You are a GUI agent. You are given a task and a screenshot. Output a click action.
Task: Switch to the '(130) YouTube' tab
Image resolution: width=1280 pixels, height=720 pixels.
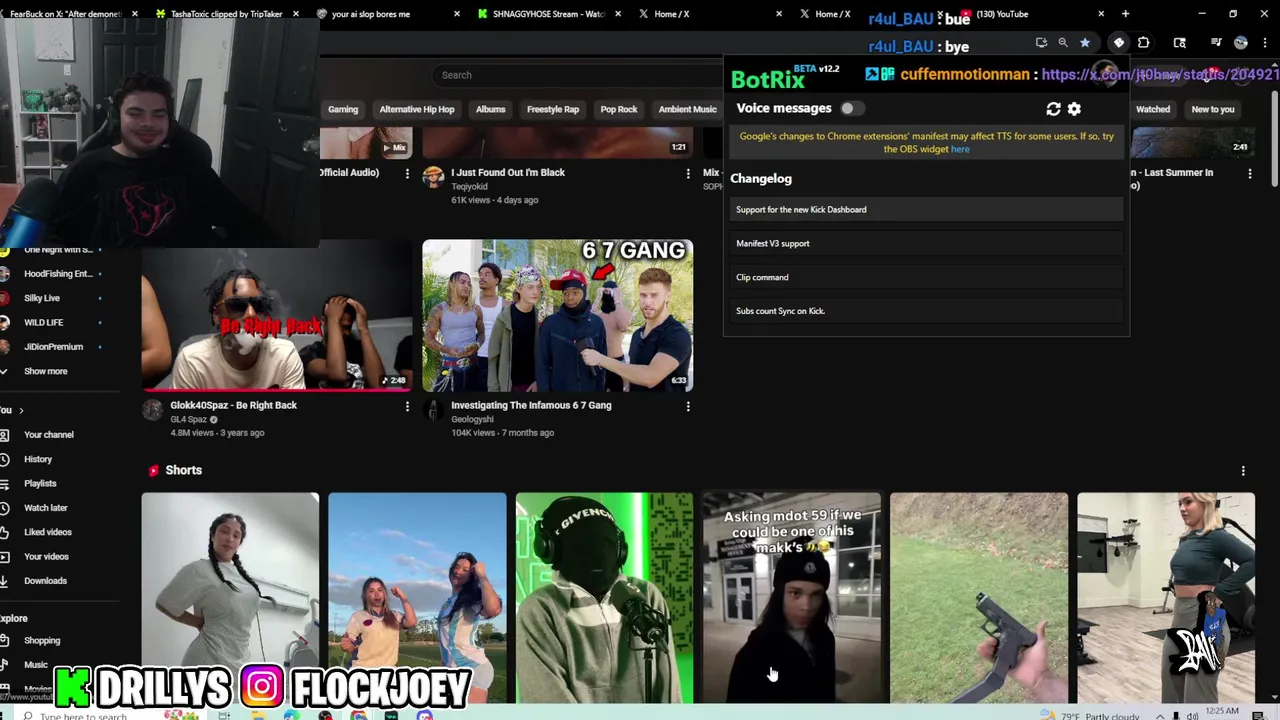click(x=1030, y=14)
